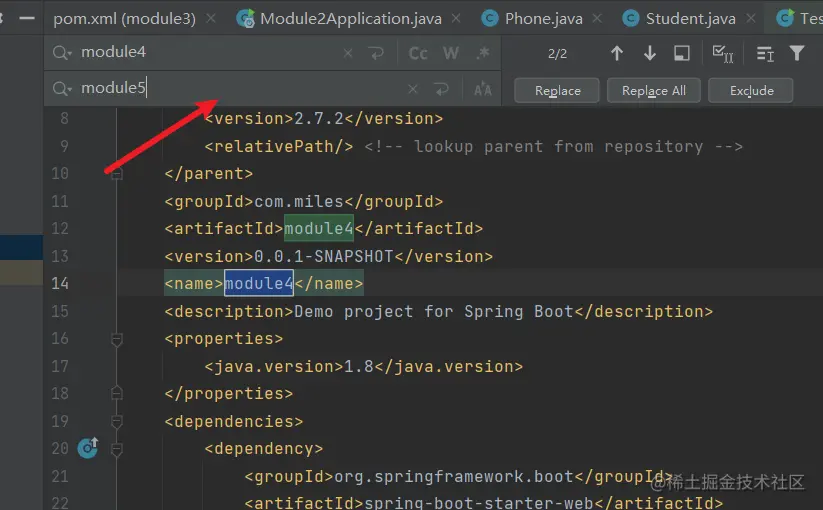Hide the tool window minus icon

27,18
